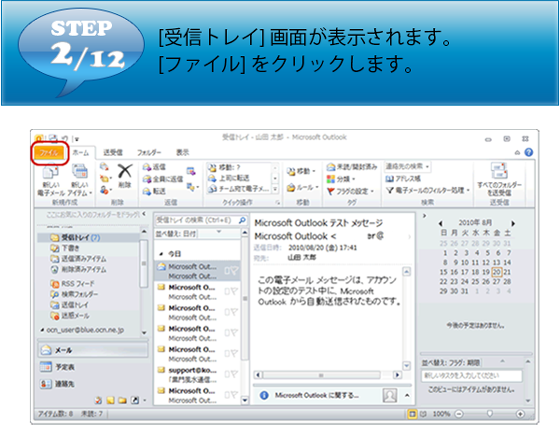Image resolution: width=560 pixels, height=425 pixels.
Task: Collapse the 今日 message group
Action: (x=161, y=254)
